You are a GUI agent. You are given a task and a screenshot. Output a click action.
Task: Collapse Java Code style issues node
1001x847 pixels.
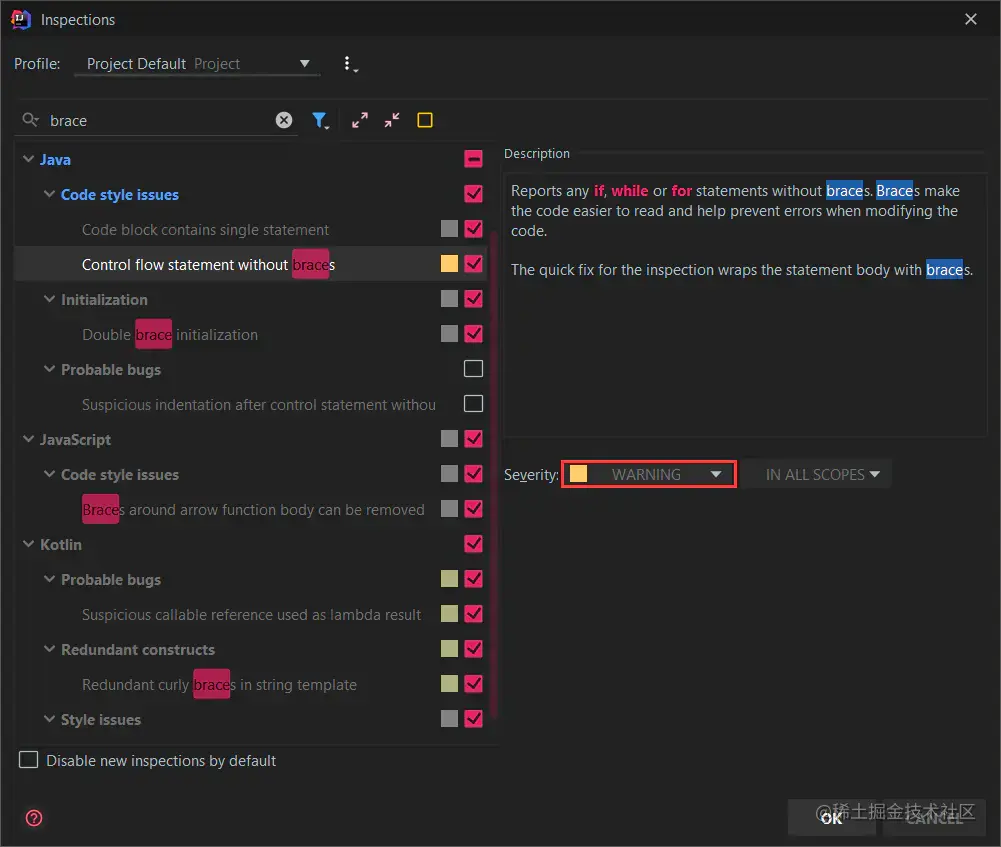pyautogui.click(x=49, y=193)
